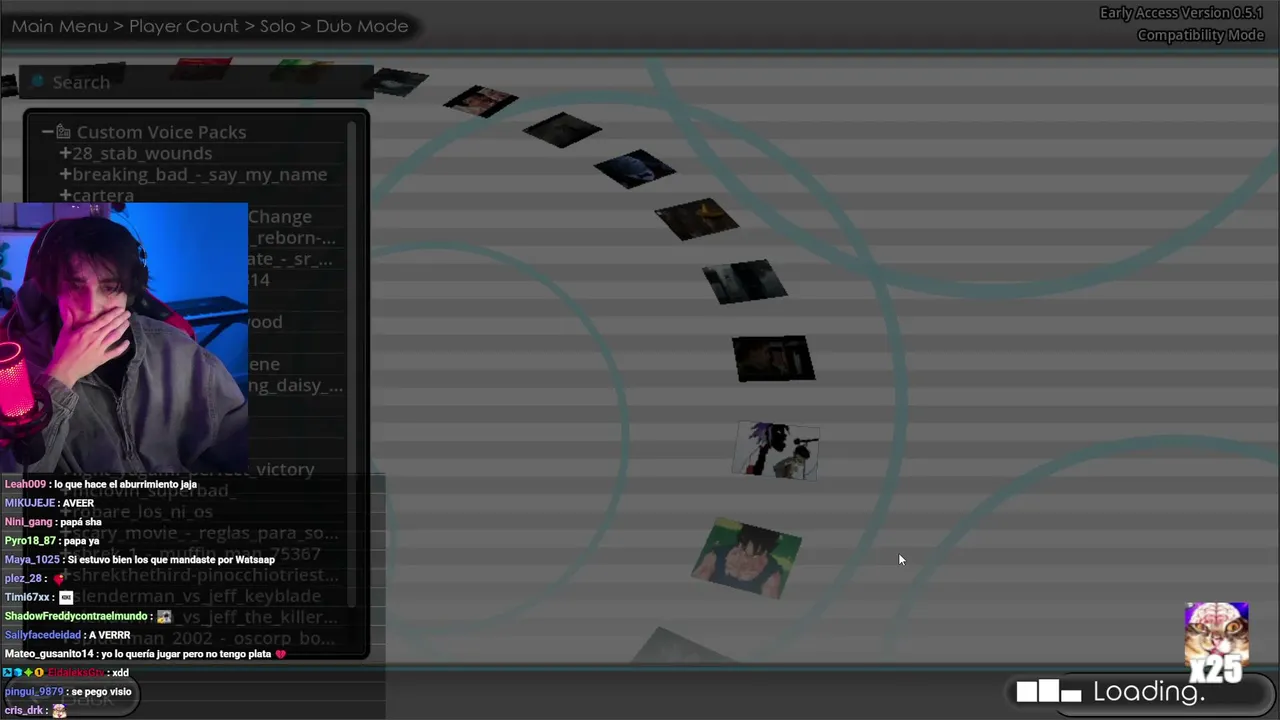Click the Maya_1025 username in chat
Viewport: 1280px width, 720px height.
[32, 560]
